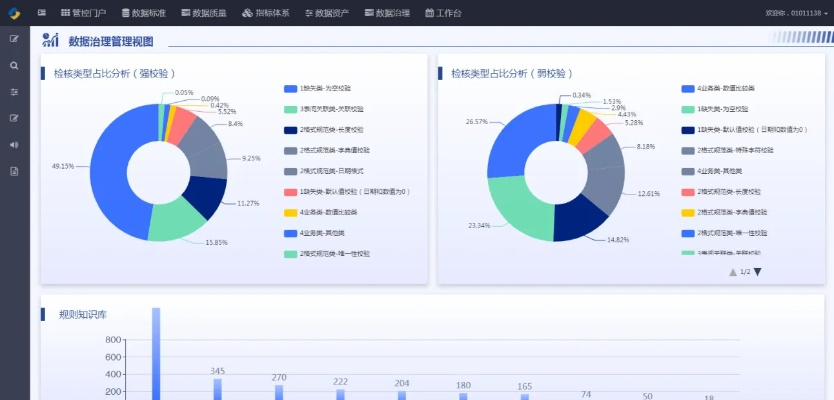Go to 工作台 in top navigation
834x400 pixels.
click(x=443, y=13)
